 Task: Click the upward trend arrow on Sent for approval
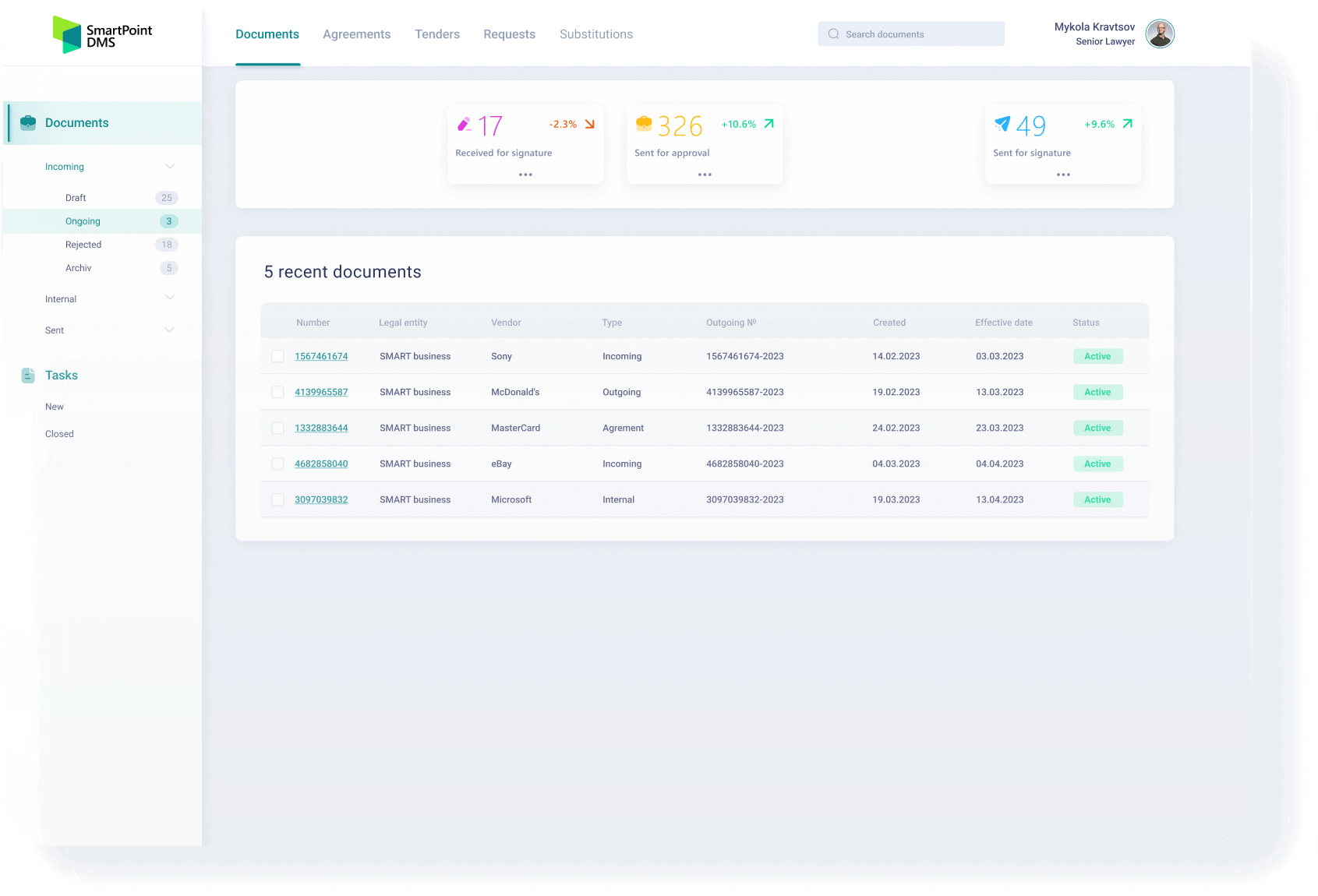point(769,123)
